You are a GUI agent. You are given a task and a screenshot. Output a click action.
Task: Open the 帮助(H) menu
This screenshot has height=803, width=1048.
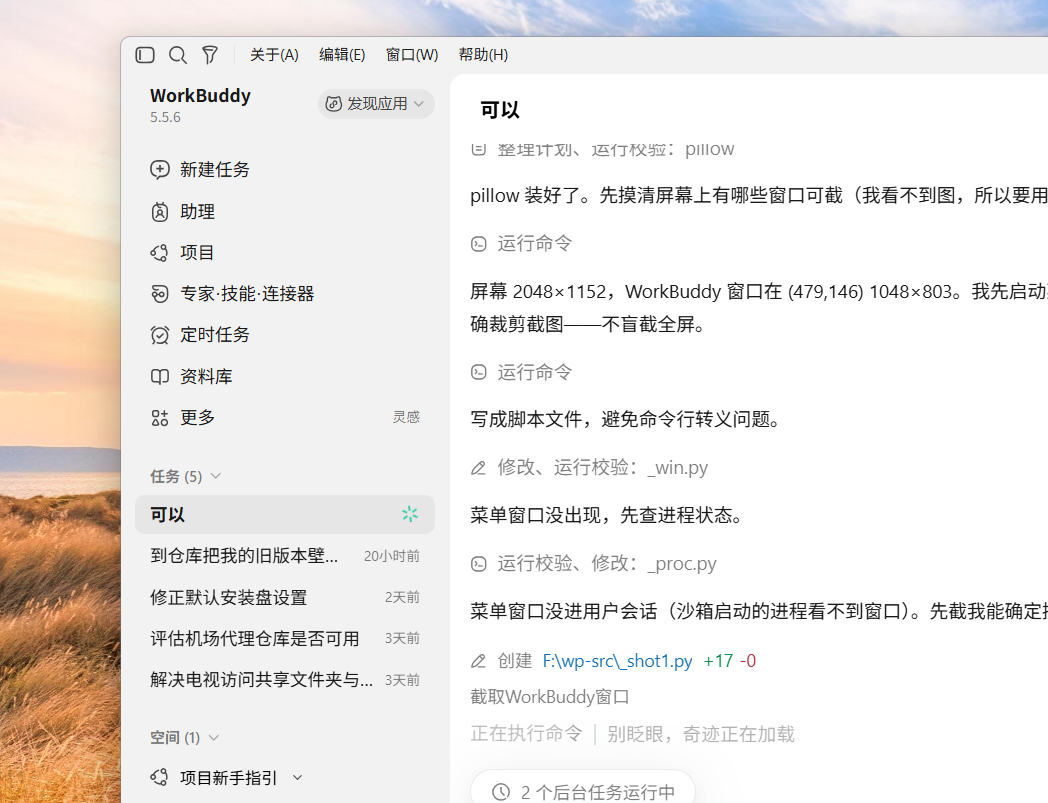pos(483,55)
